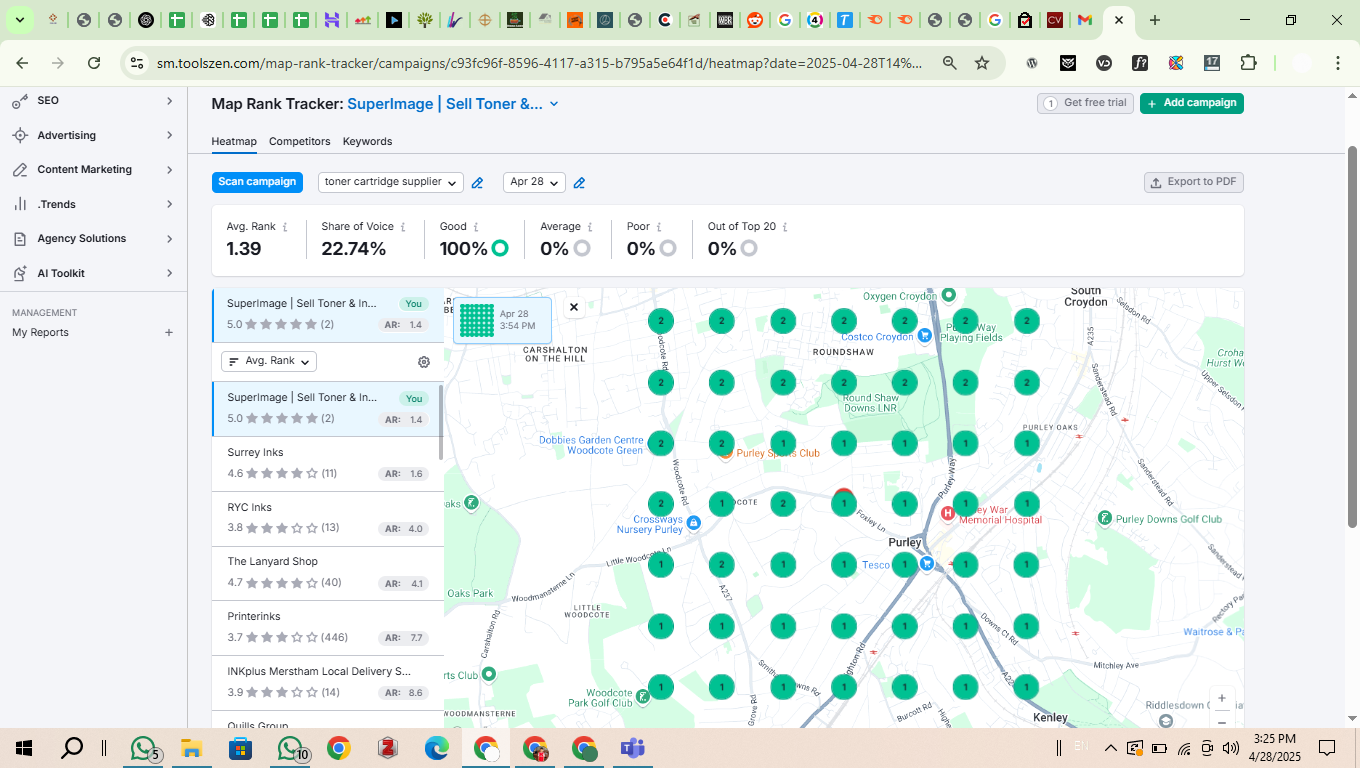Select the SEO sidebar icon
1360x768 pixels.
pyautogui.click(x=15, y=100)
